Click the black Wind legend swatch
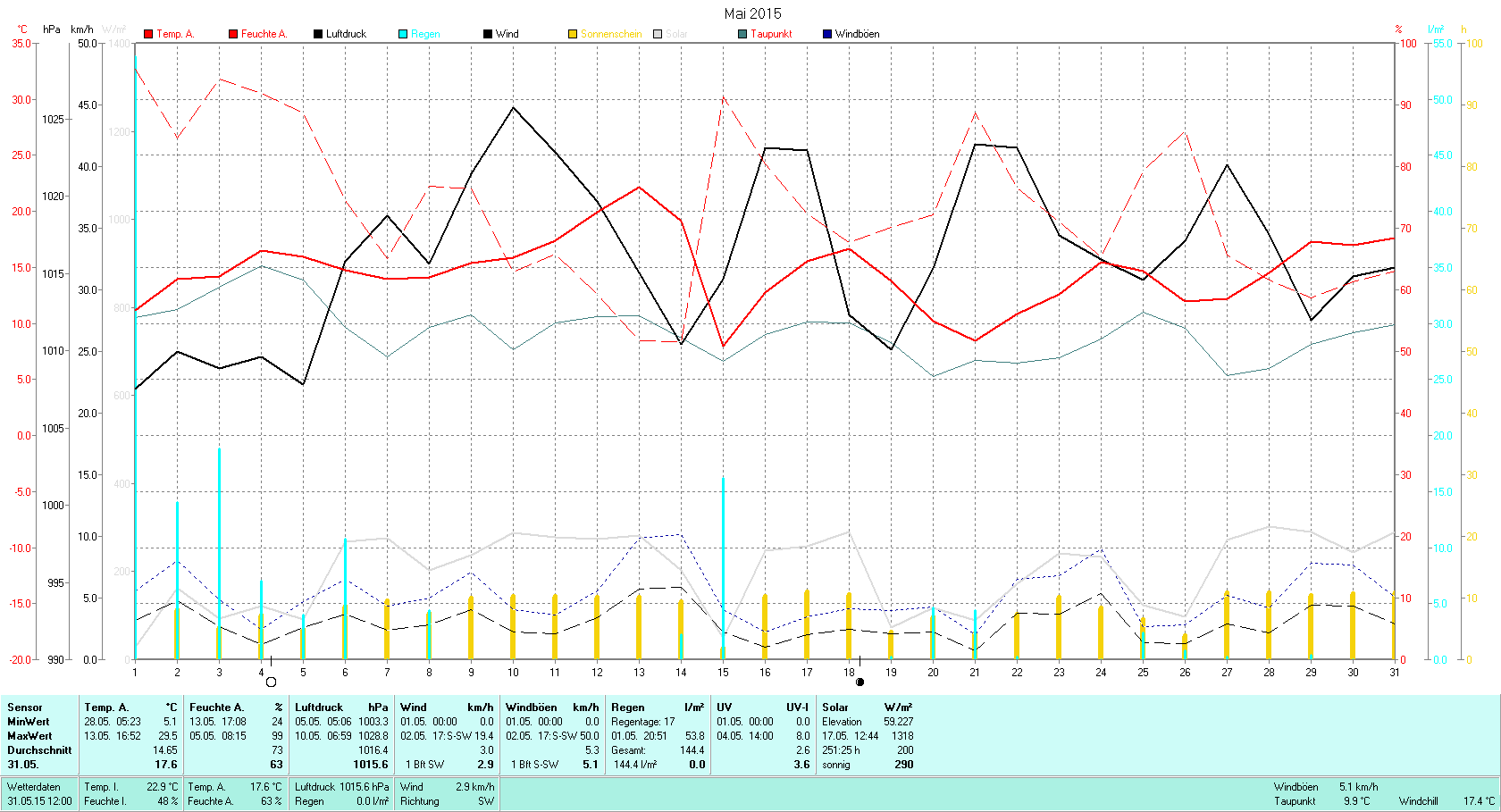The height and width of the screenshot is (812, 1501). click(488, 34)
